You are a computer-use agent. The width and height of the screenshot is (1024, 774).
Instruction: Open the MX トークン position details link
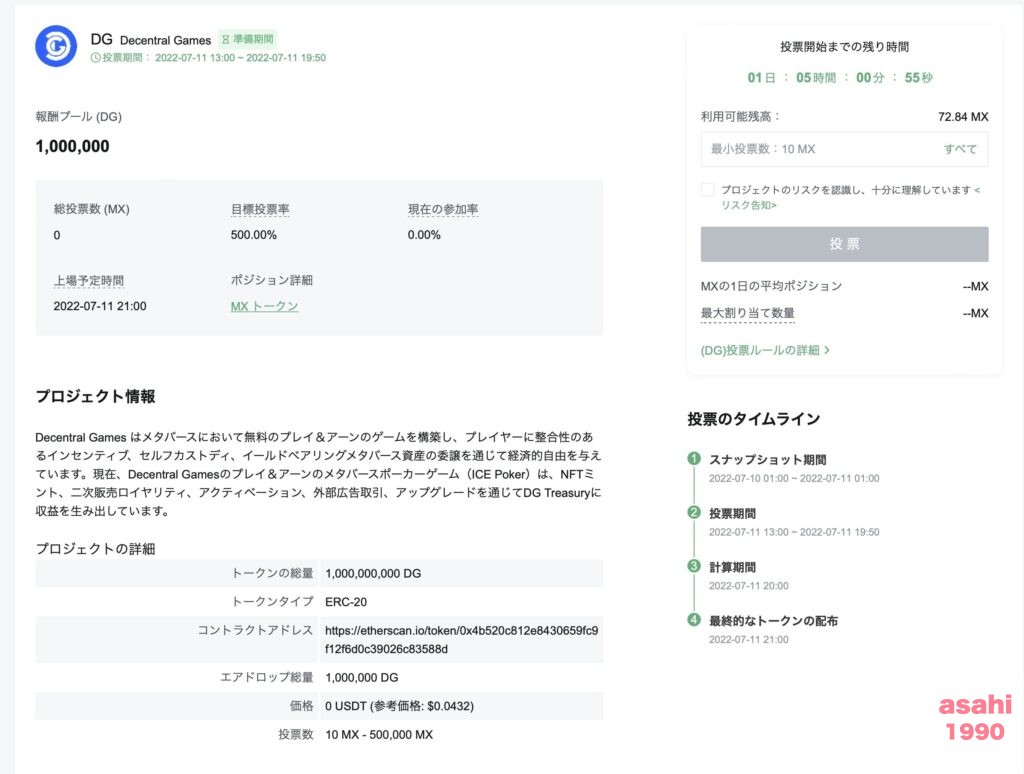[x=264, y=306]
